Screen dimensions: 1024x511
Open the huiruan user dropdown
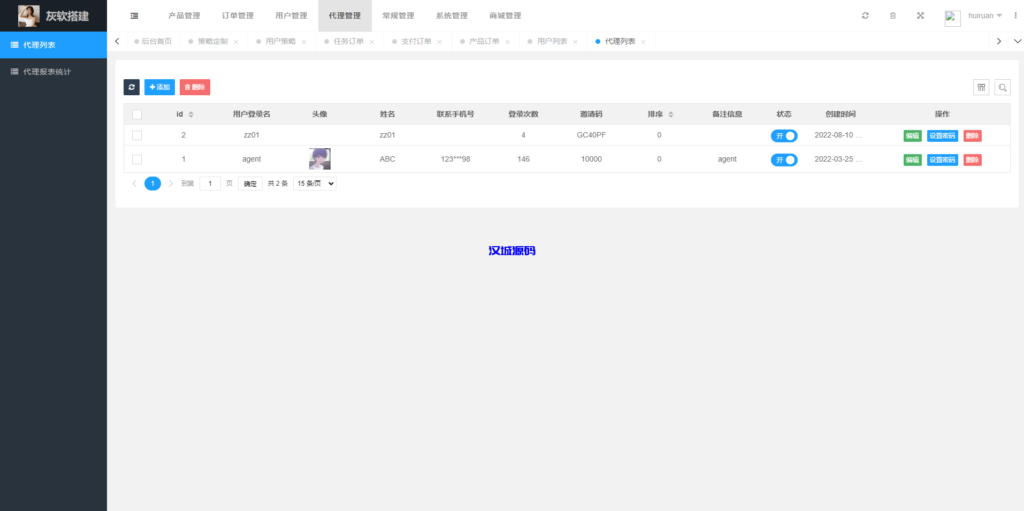pos(985,16)
